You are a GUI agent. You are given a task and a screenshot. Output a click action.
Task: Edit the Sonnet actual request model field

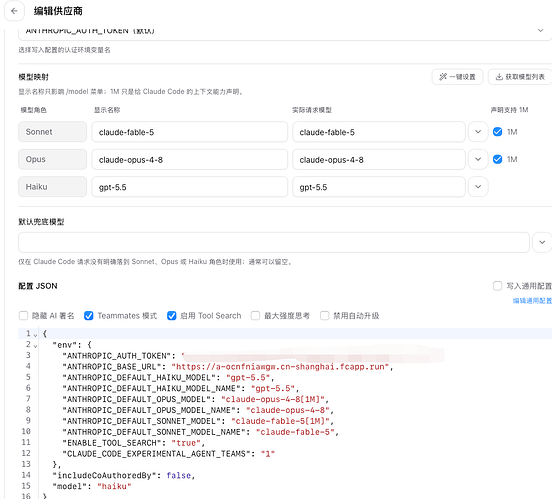(x=379, y=132)
